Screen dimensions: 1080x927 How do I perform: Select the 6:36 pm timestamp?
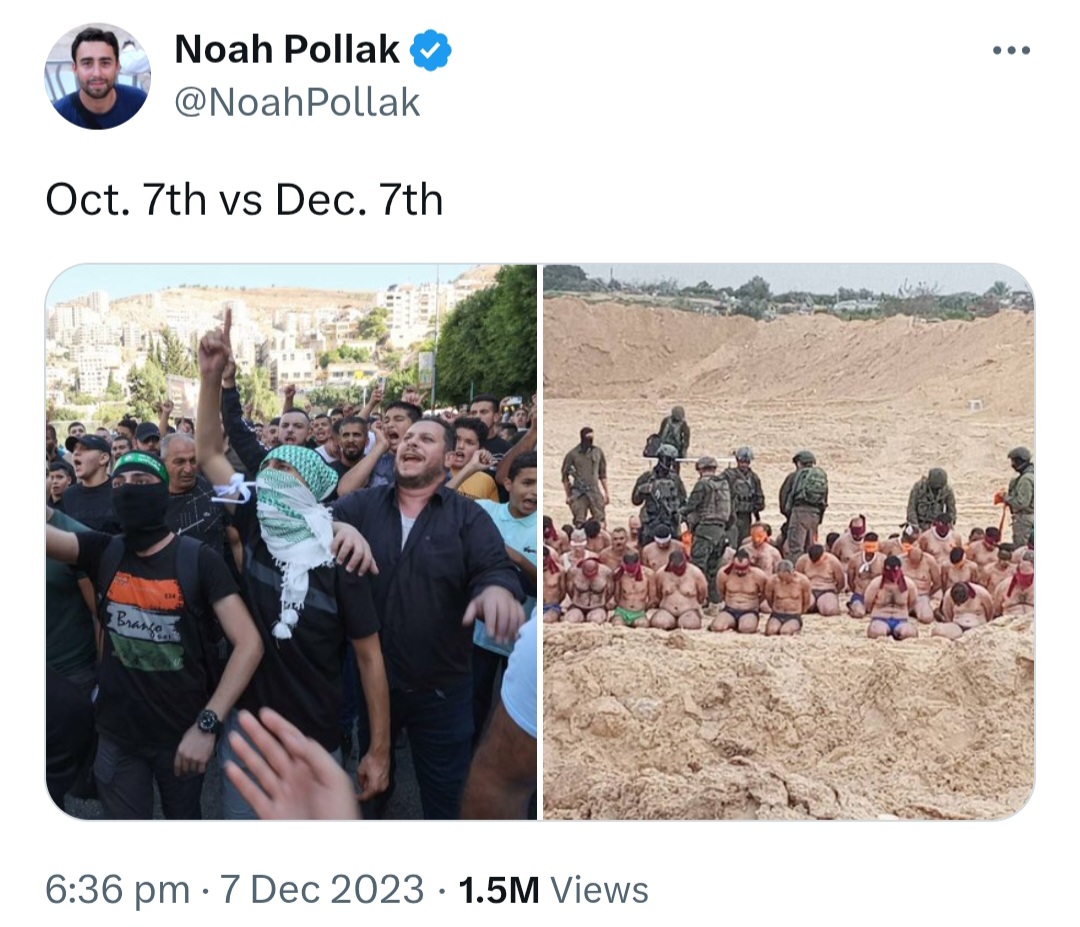118,889
